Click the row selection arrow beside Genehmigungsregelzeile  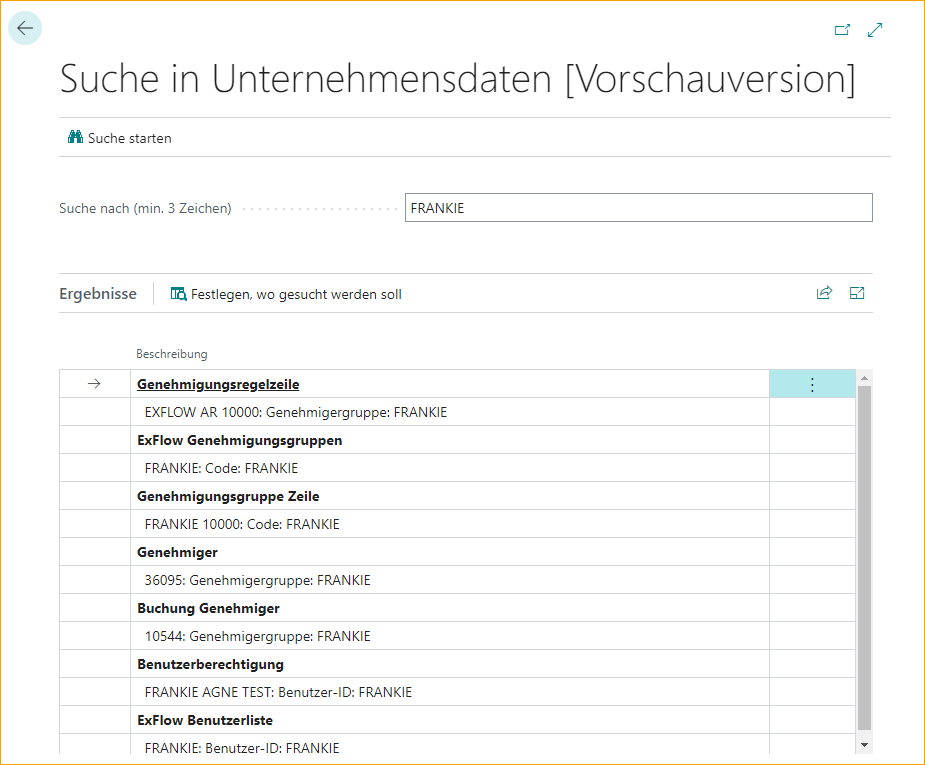95,383
